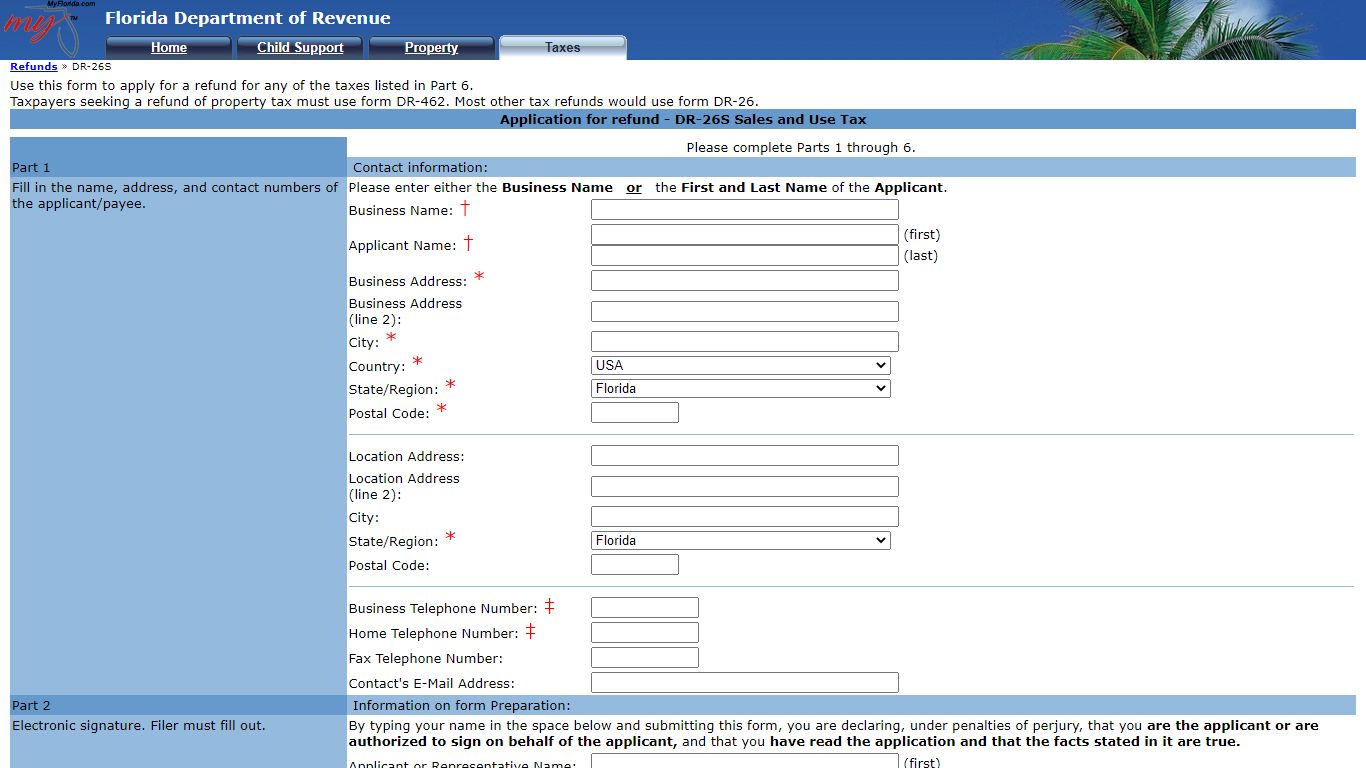Image resolution: width=1366 pixels, height=768 pixels.
Task: Switch to the Property tab
Action: pos(431,47)
